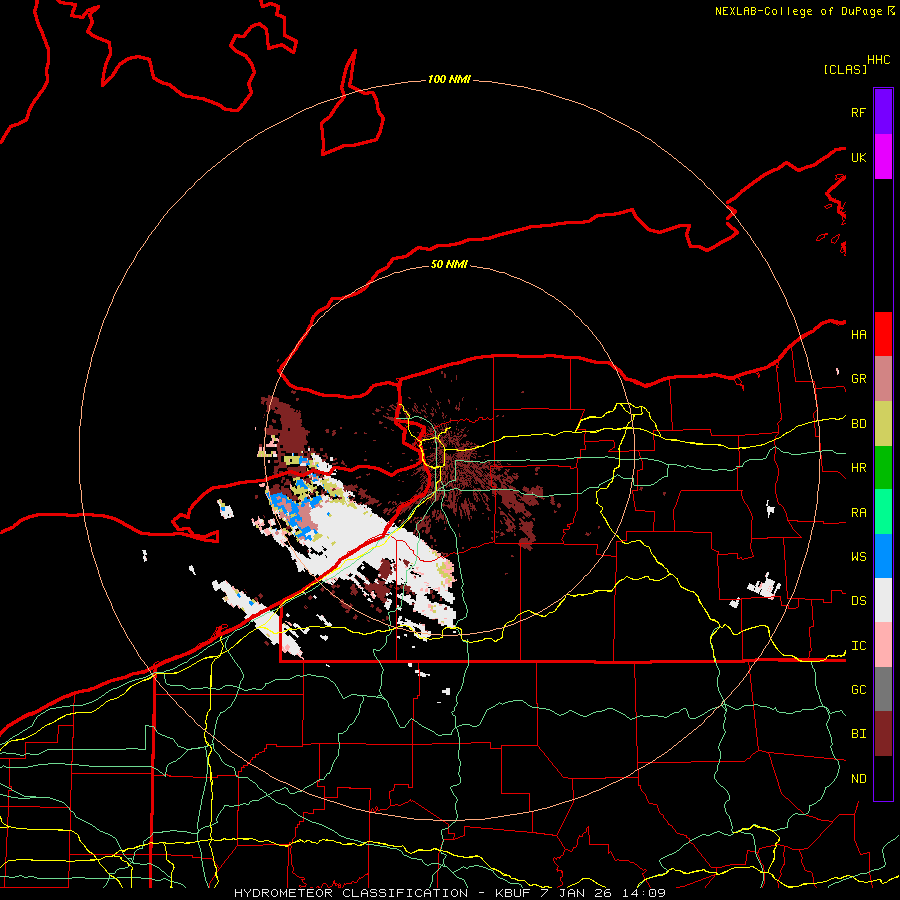Select the BD yellow legend block

tap(883, 424)
